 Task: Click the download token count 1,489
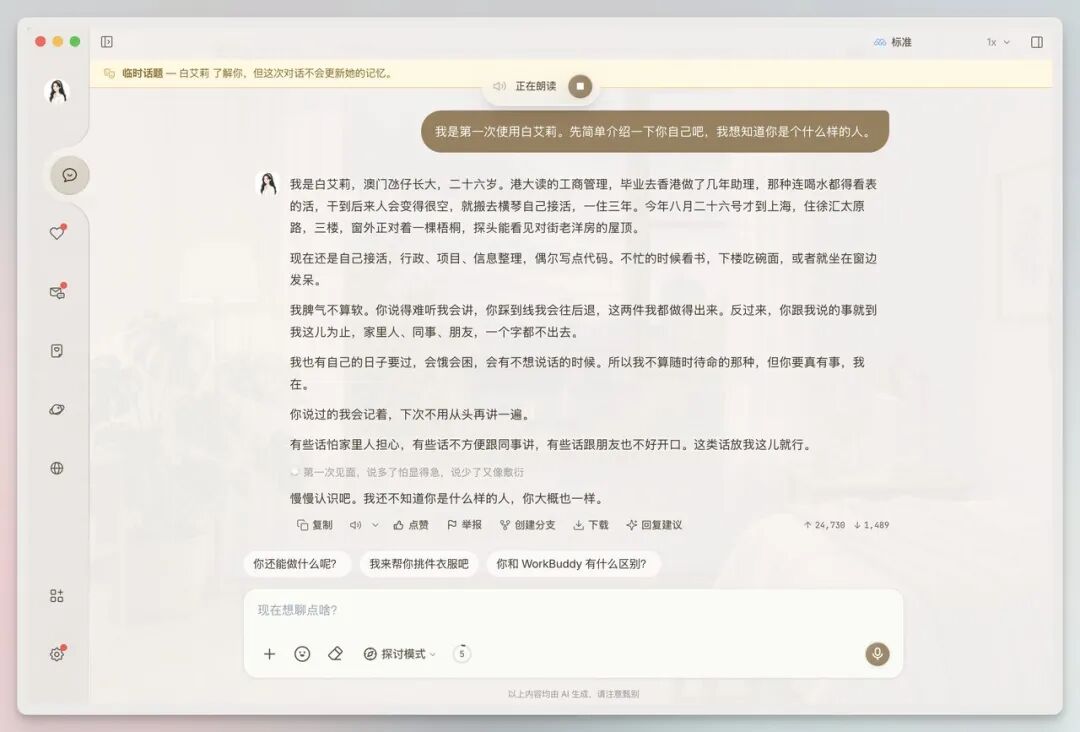point(871,525)
